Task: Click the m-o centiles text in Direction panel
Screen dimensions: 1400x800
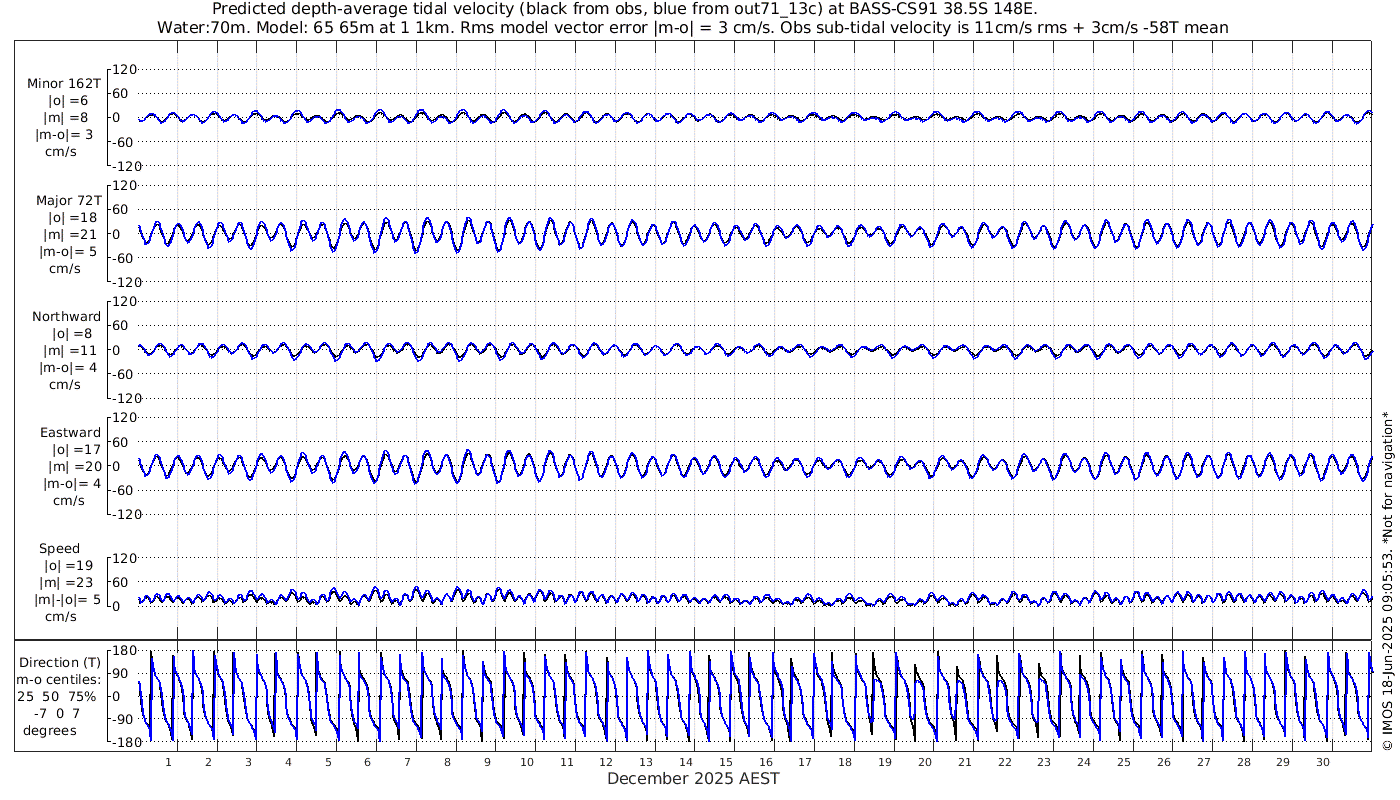Action: 59,680
